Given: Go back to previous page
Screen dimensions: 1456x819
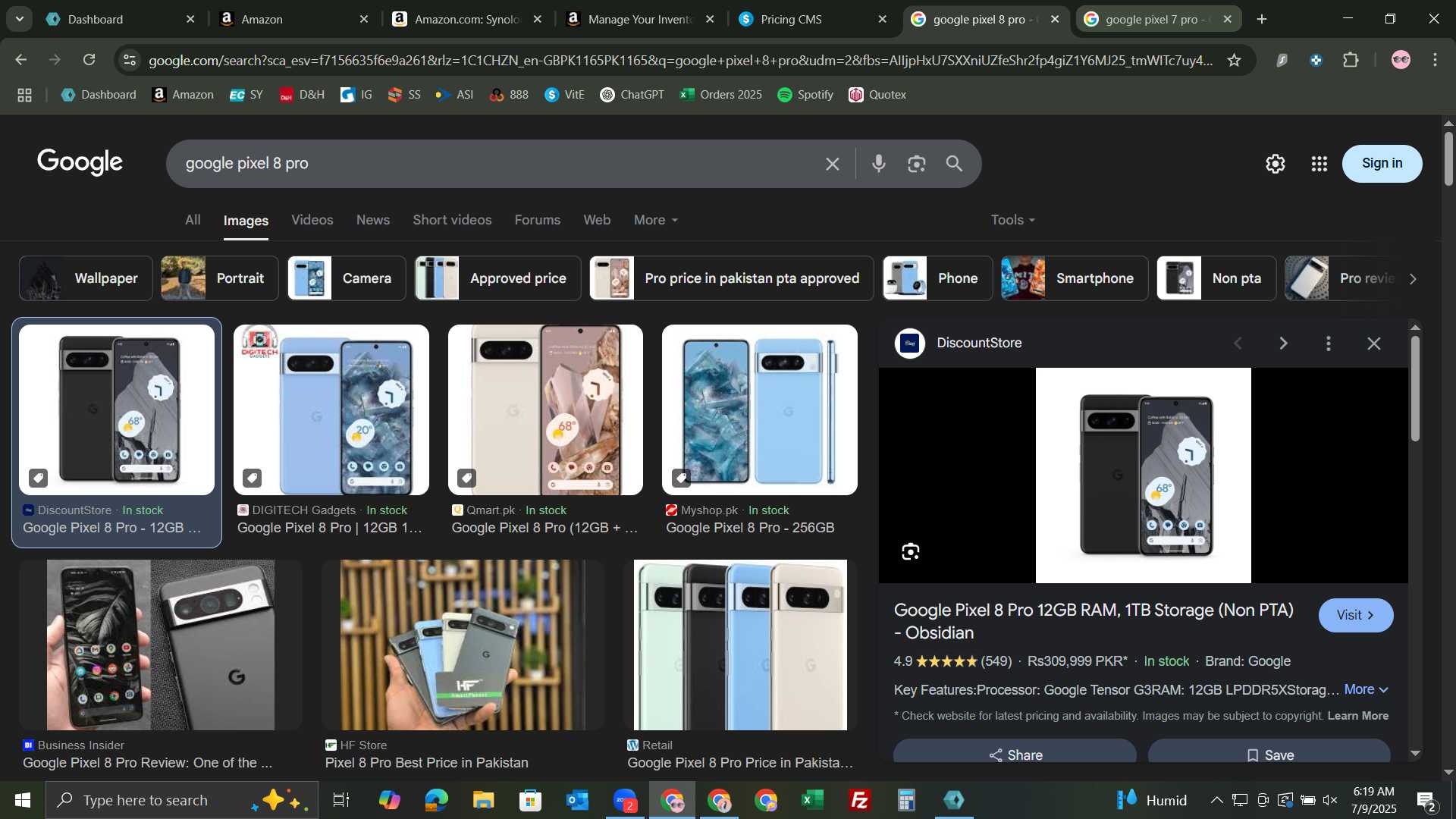Looking at the screenshot, I should pyautogui.click(x=21, y=60).
